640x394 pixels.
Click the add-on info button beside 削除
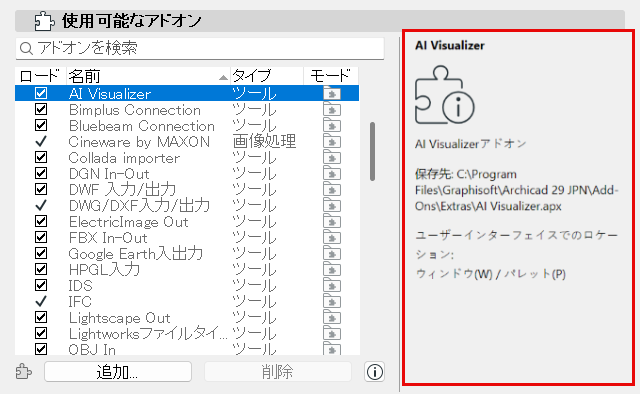tap(374, 372)
